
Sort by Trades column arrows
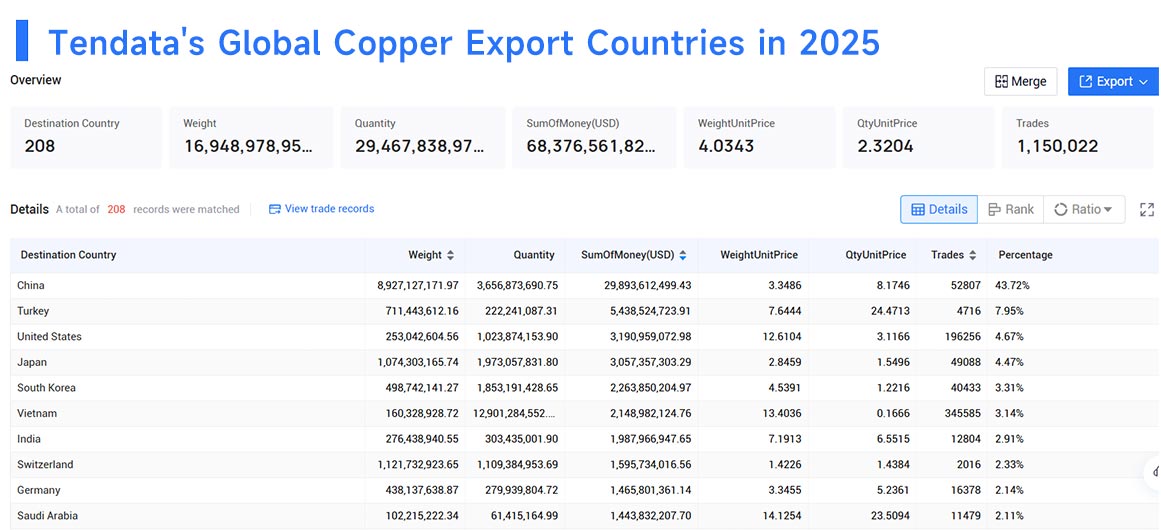tap(972, 255)
